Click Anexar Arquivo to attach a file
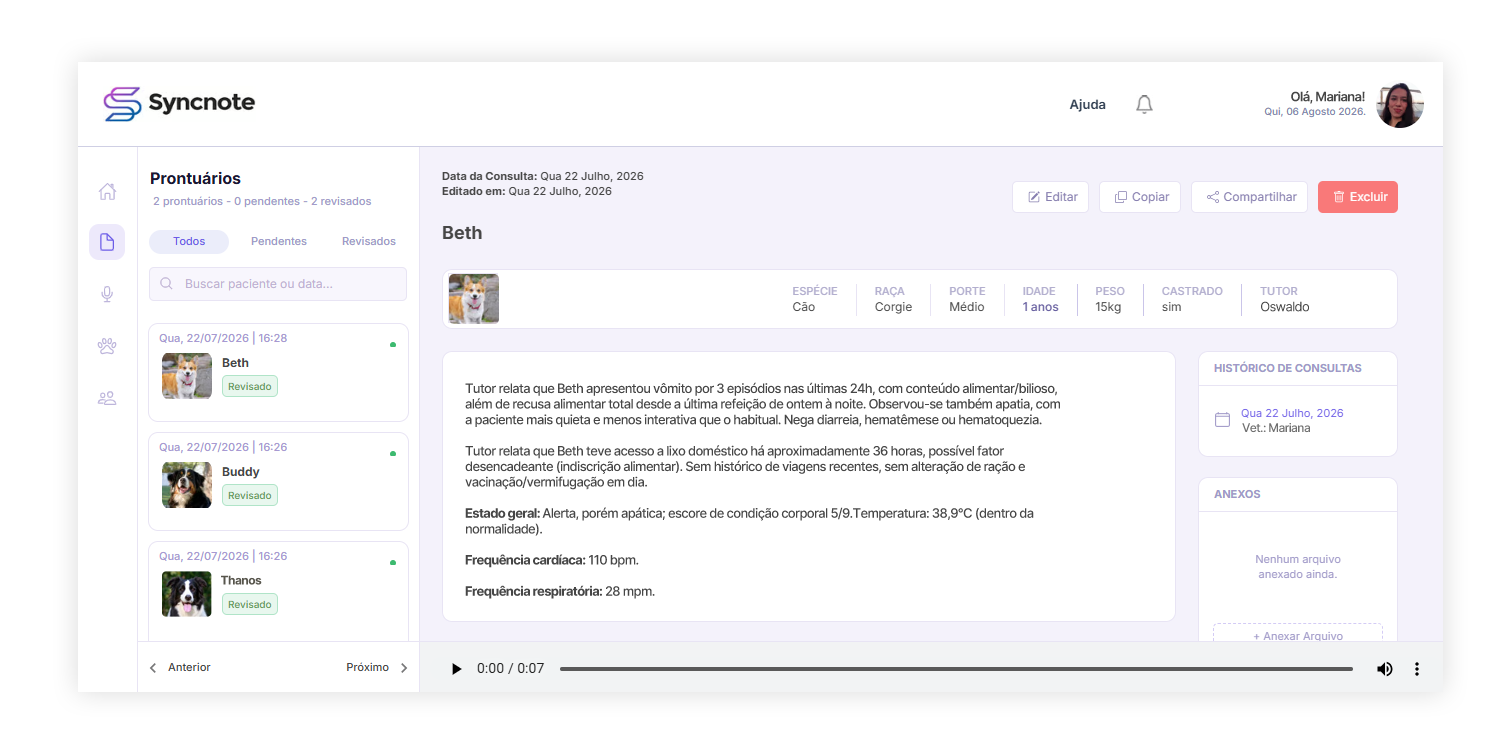Screen dimensions: 1500x749 (x=1298, y=633)
